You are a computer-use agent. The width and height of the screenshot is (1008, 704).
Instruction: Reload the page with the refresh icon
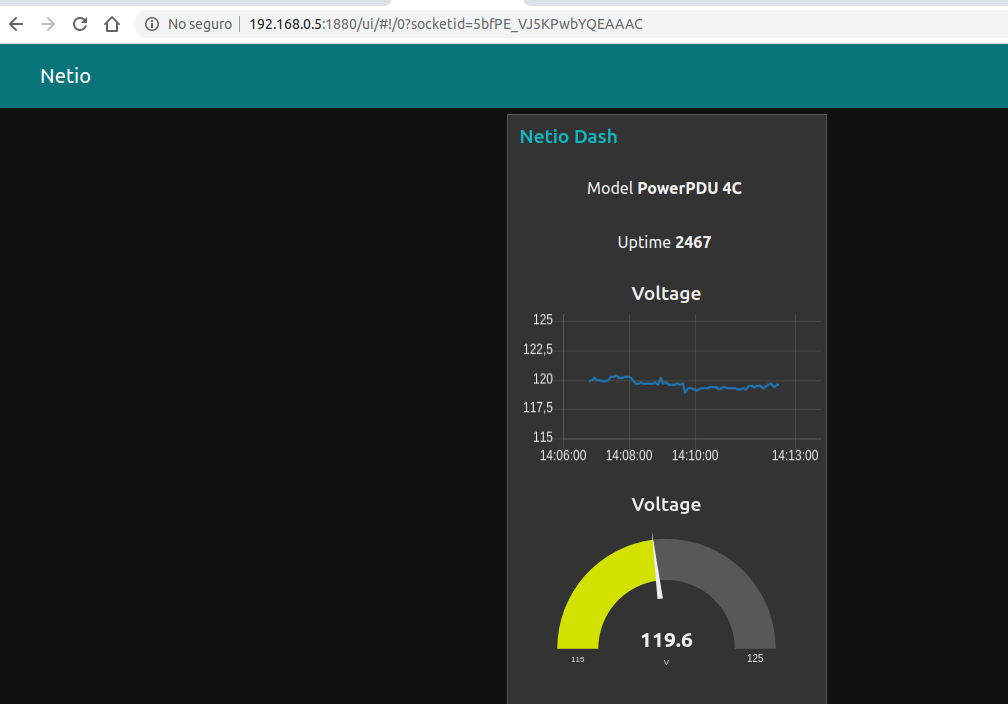click(80, 24)
